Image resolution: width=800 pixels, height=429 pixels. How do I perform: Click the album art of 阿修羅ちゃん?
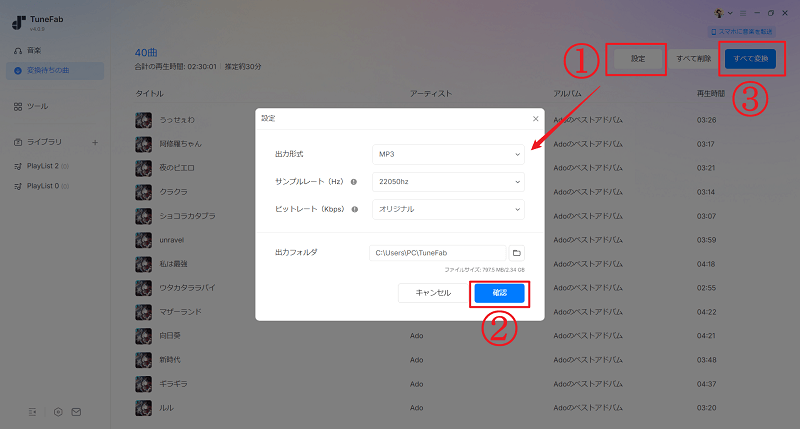143,144
